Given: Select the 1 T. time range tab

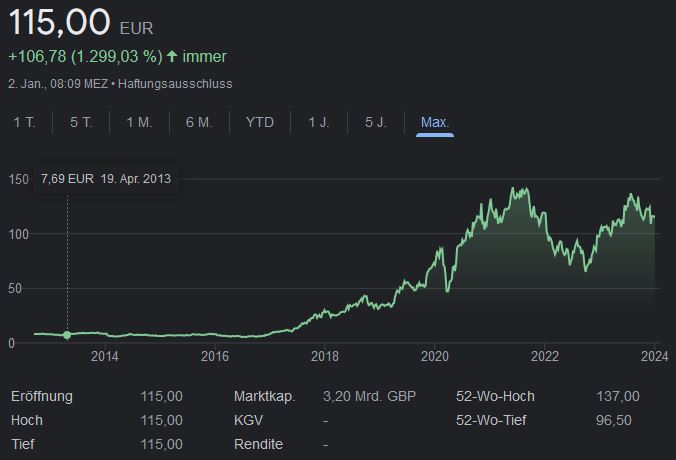Looking at the screenshot, I should [x=24, y=122].
